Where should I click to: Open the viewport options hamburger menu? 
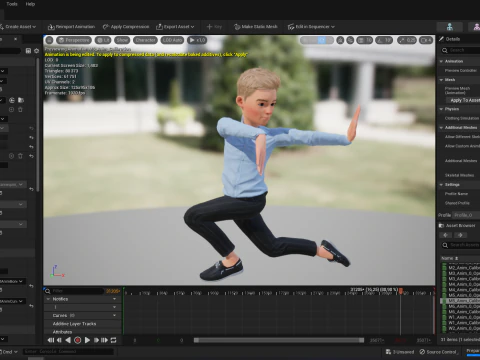[49, 40]
